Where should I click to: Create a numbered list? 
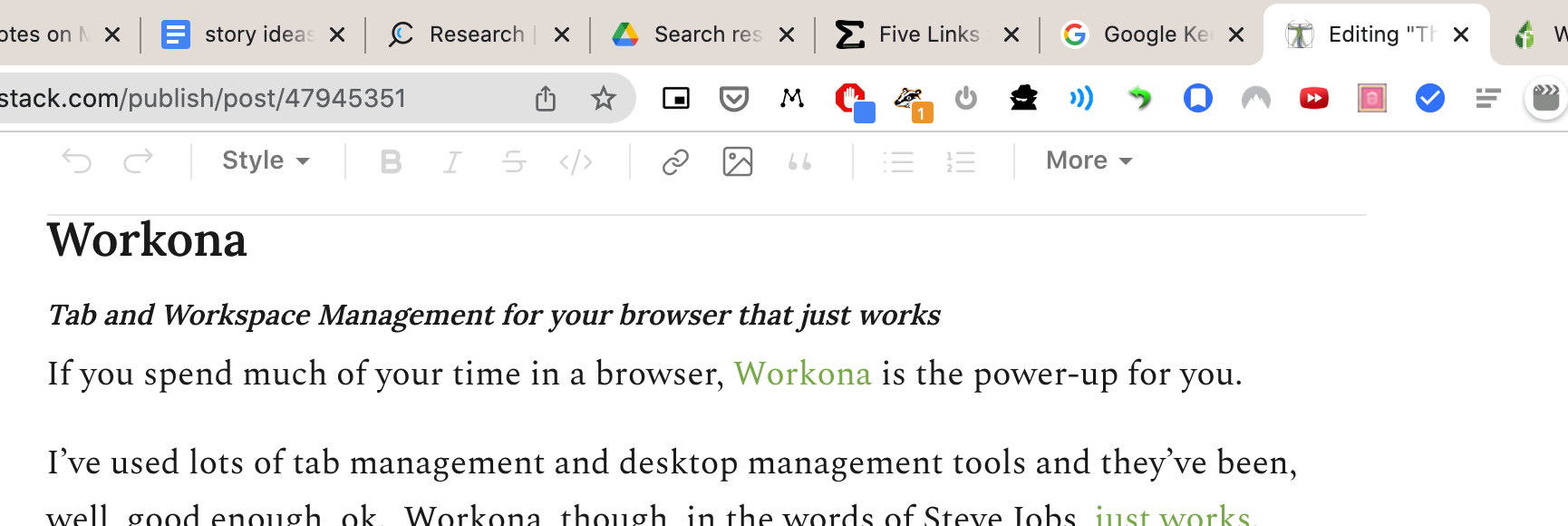coord(961,161)
